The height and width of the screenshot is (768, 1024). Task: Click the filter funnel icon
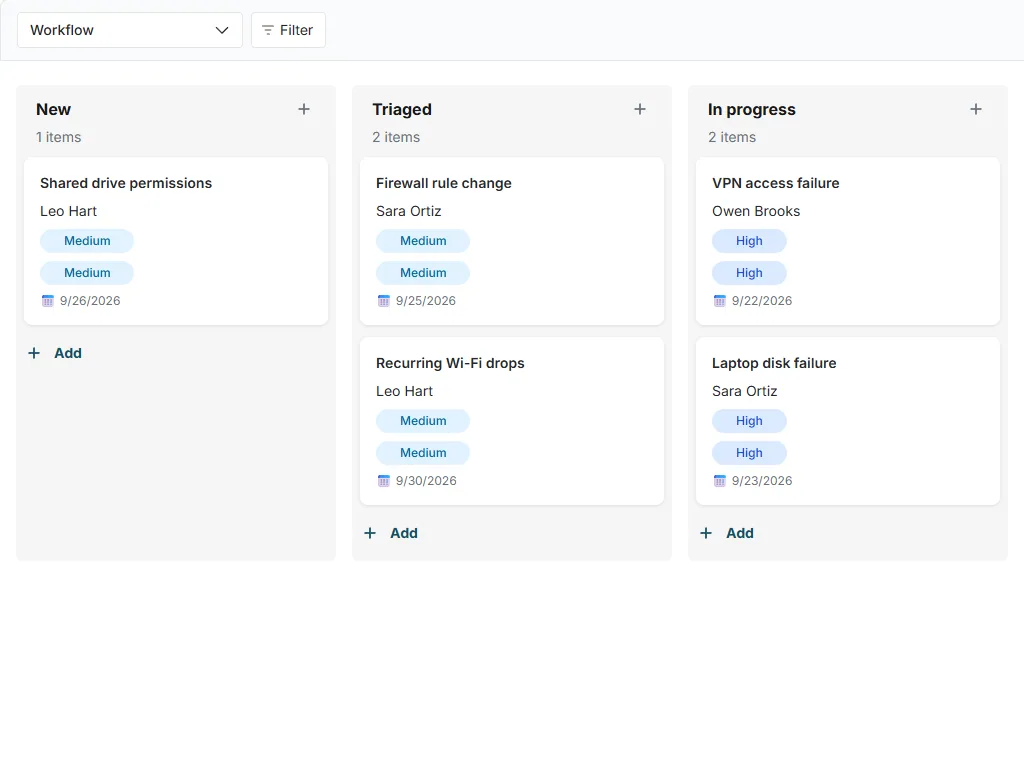pos(267,30)
